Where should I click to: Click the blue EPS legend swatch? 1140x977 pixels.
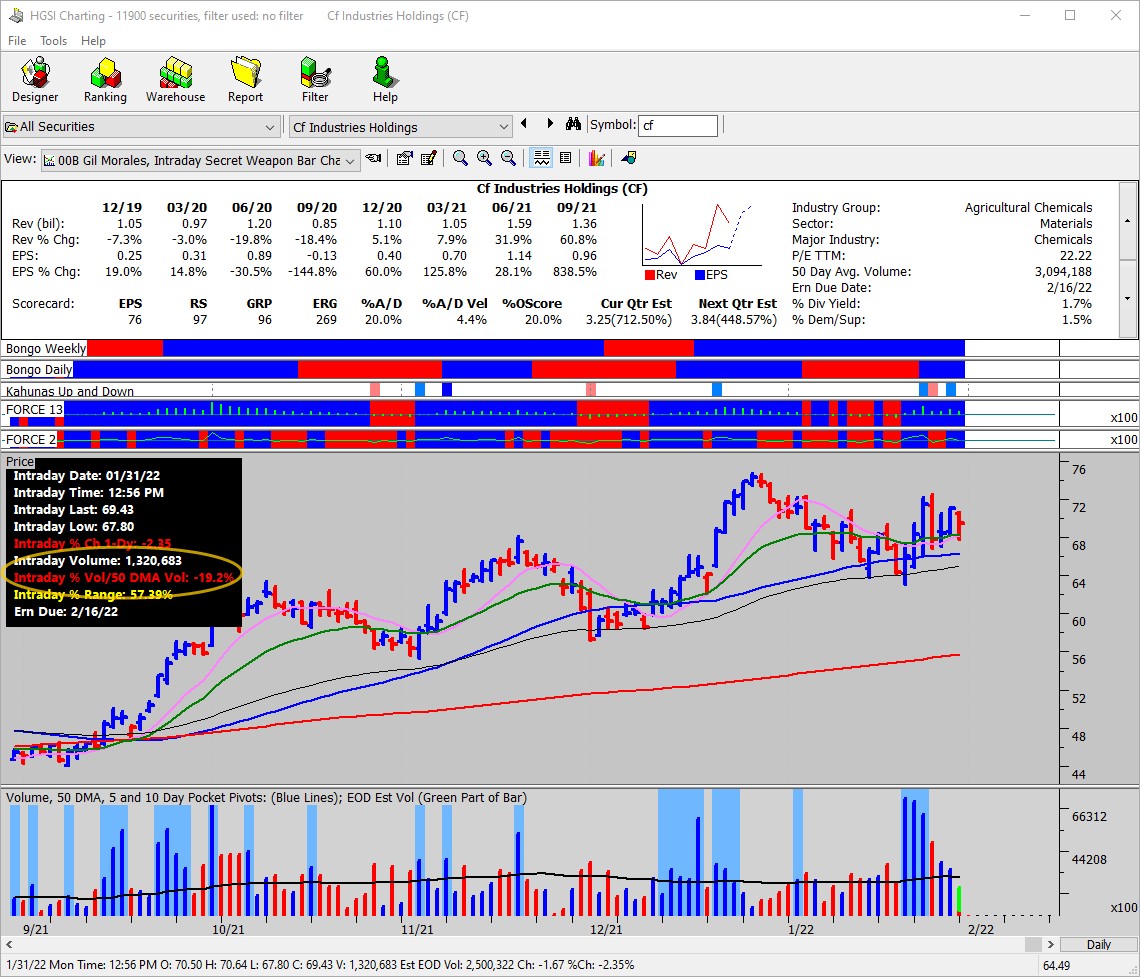tap(700, 275)
